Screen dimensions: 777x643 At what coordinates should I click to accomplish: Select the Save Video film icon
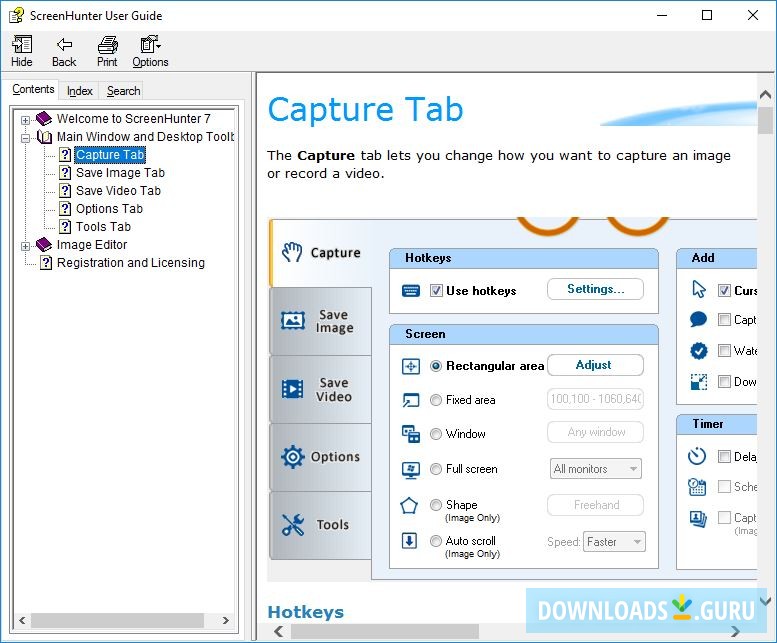(x=293, y=389)
